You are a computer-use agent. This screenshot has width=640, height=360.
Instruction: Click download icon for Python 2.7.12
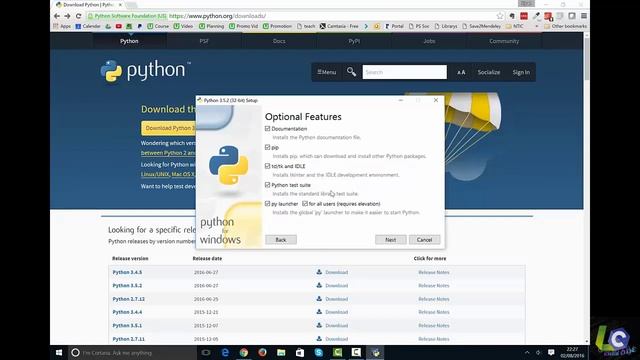click(319, 299)
